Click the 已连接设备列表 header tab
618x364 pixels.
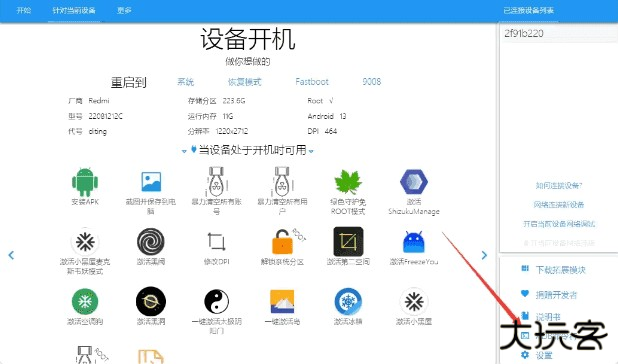tap(529, 10)
